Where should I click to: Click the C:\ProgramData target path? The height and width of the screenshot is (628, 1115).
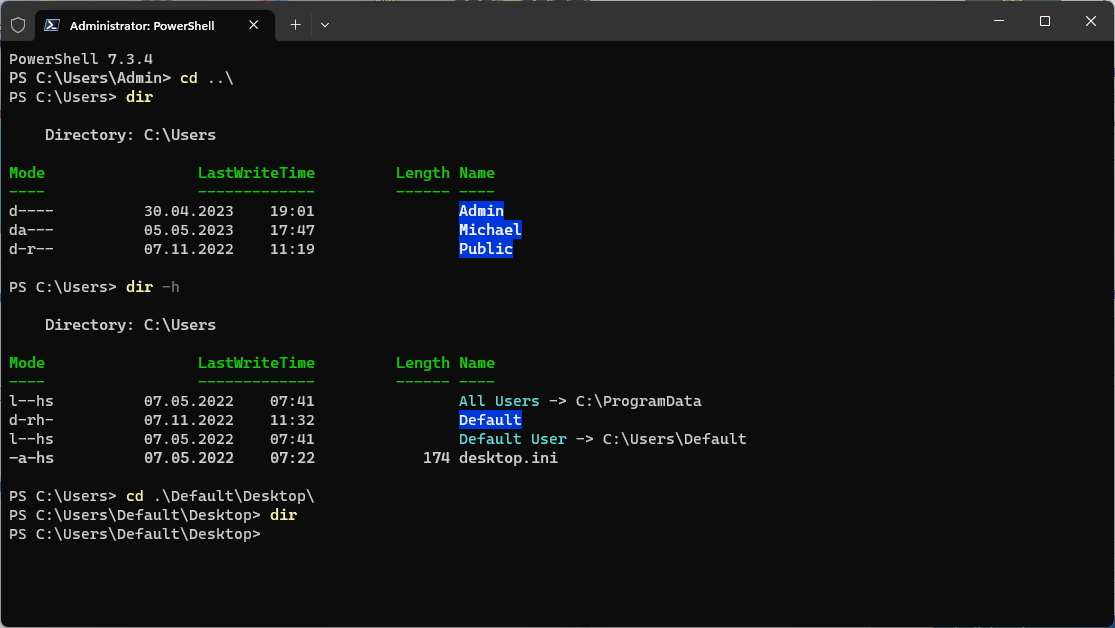[x=639, y=401]
